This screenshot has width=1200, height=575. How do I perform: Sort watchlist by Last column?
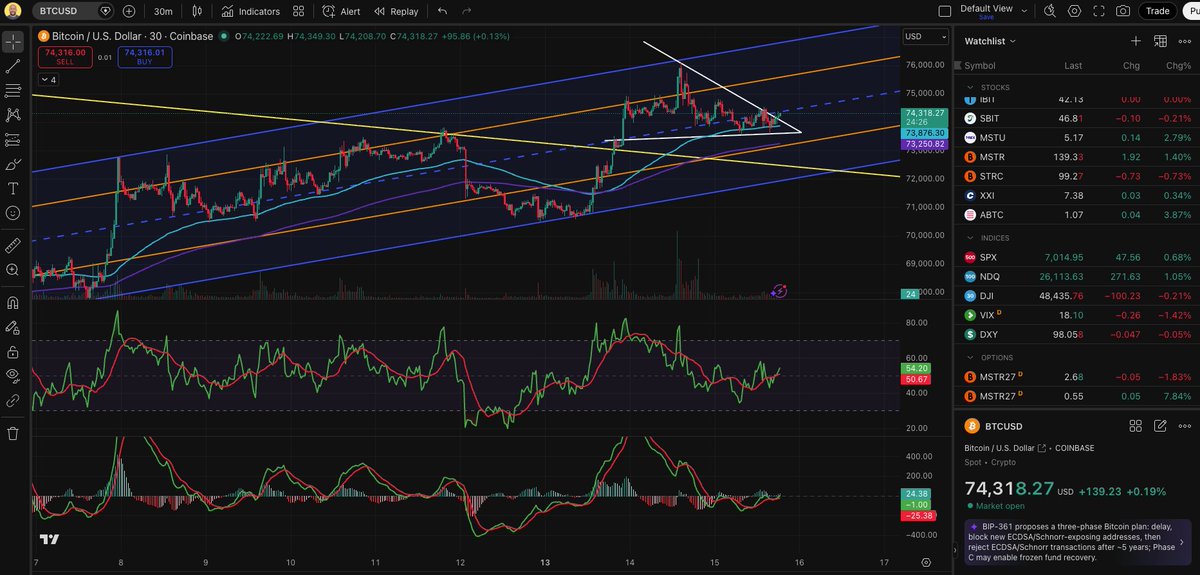1073,65
